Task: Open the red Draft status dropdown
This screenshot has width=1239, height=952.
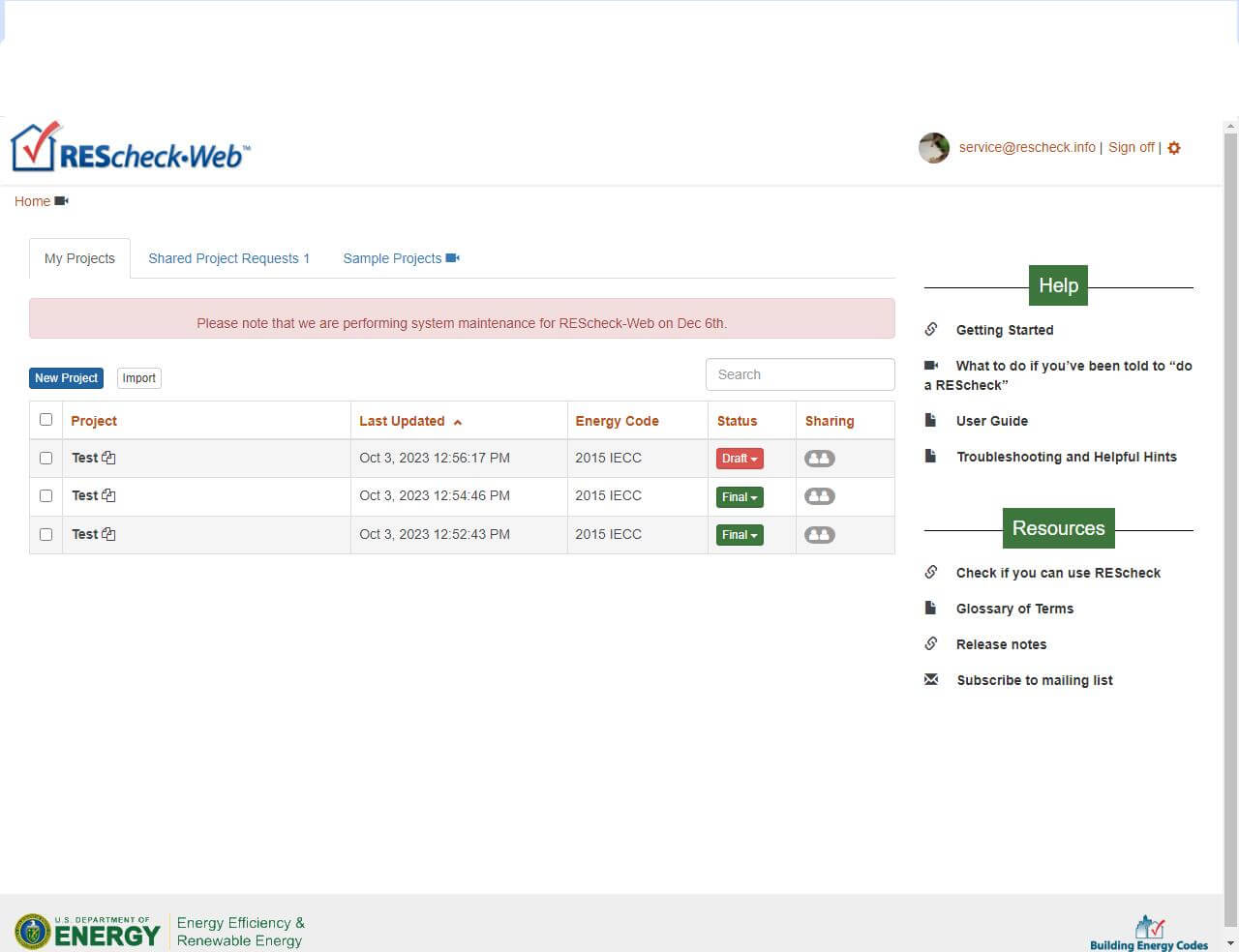Action: (740, 459)
